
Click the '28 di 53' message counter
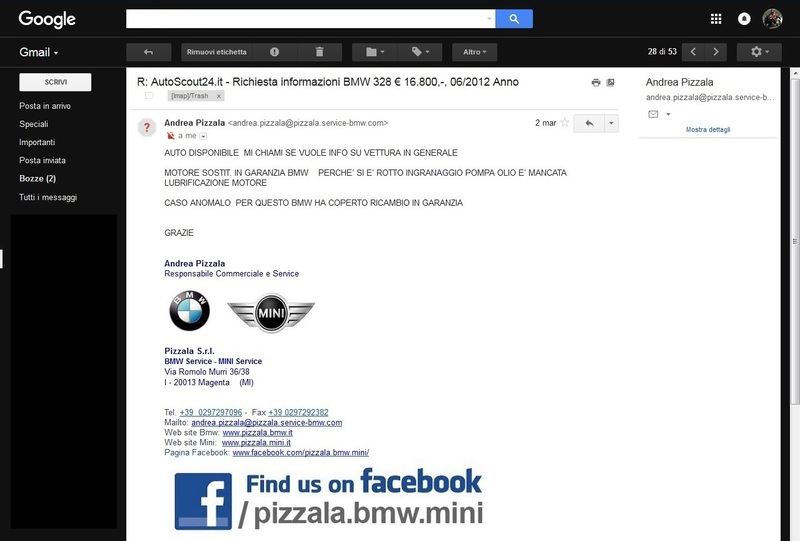[x=662, y=52]
